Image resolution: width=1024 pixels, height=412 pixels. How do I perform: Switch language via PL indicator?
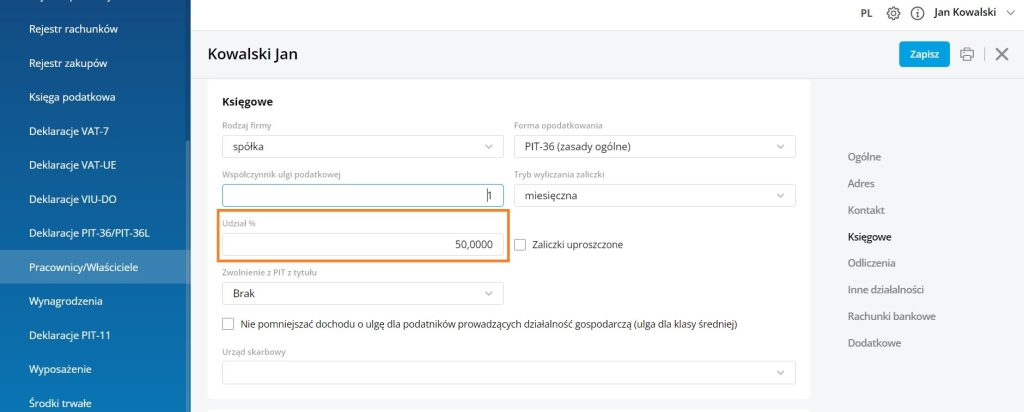866,13
